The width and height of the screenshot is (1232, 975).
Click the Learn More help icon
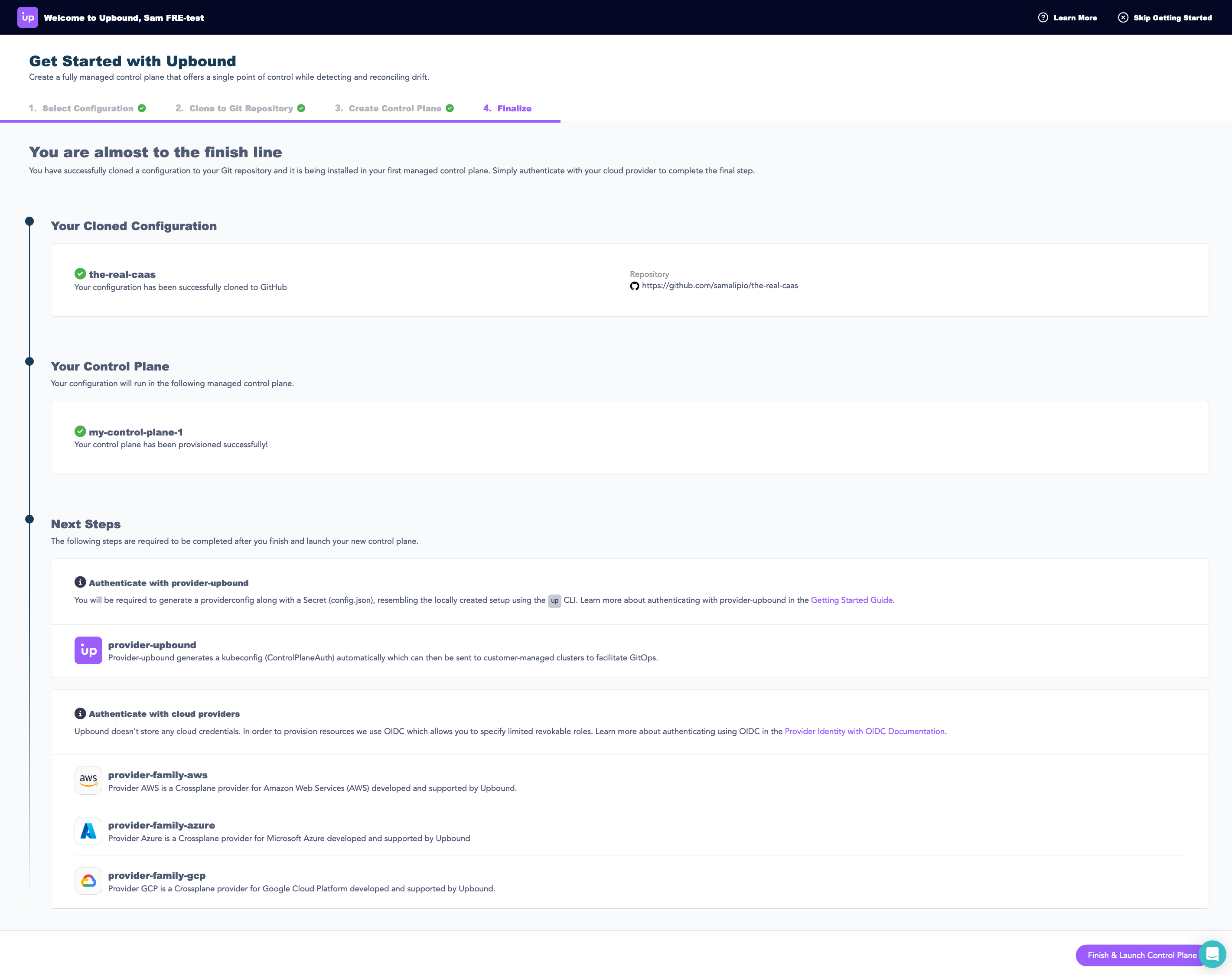[1043, 18]
